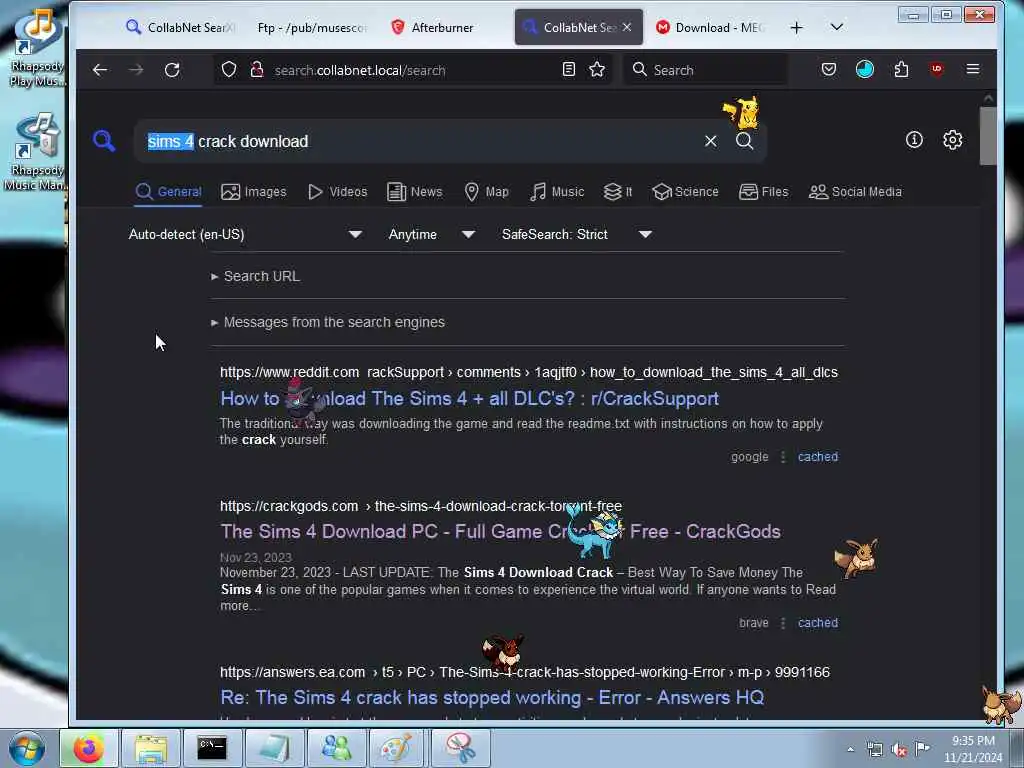Open the Anytime time range dropdown
The image size is (1024, 768).
pyautogui.click(x=431, y=234)
